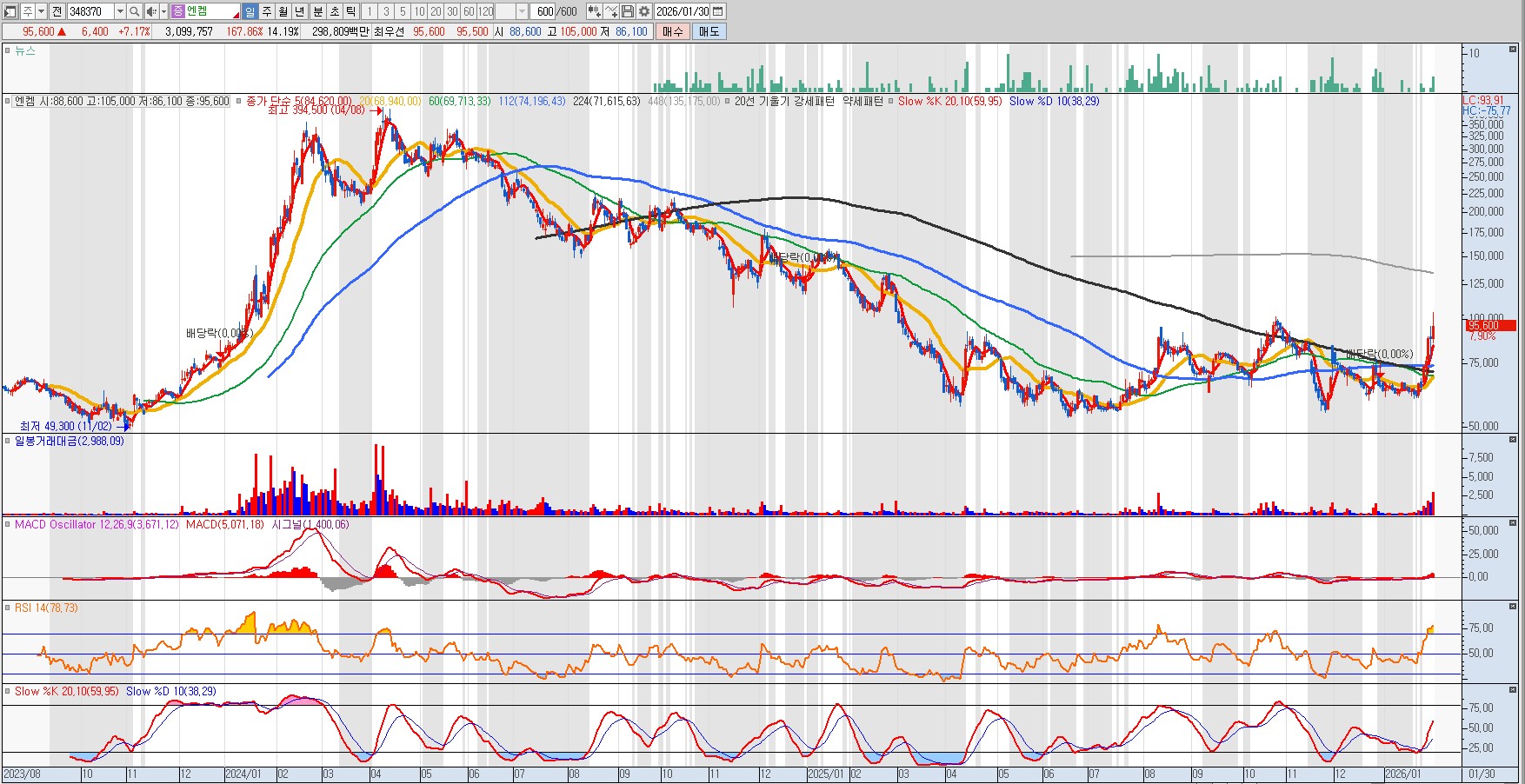Click the Slow %D 10 label in bottom panel

pos(171,691)
